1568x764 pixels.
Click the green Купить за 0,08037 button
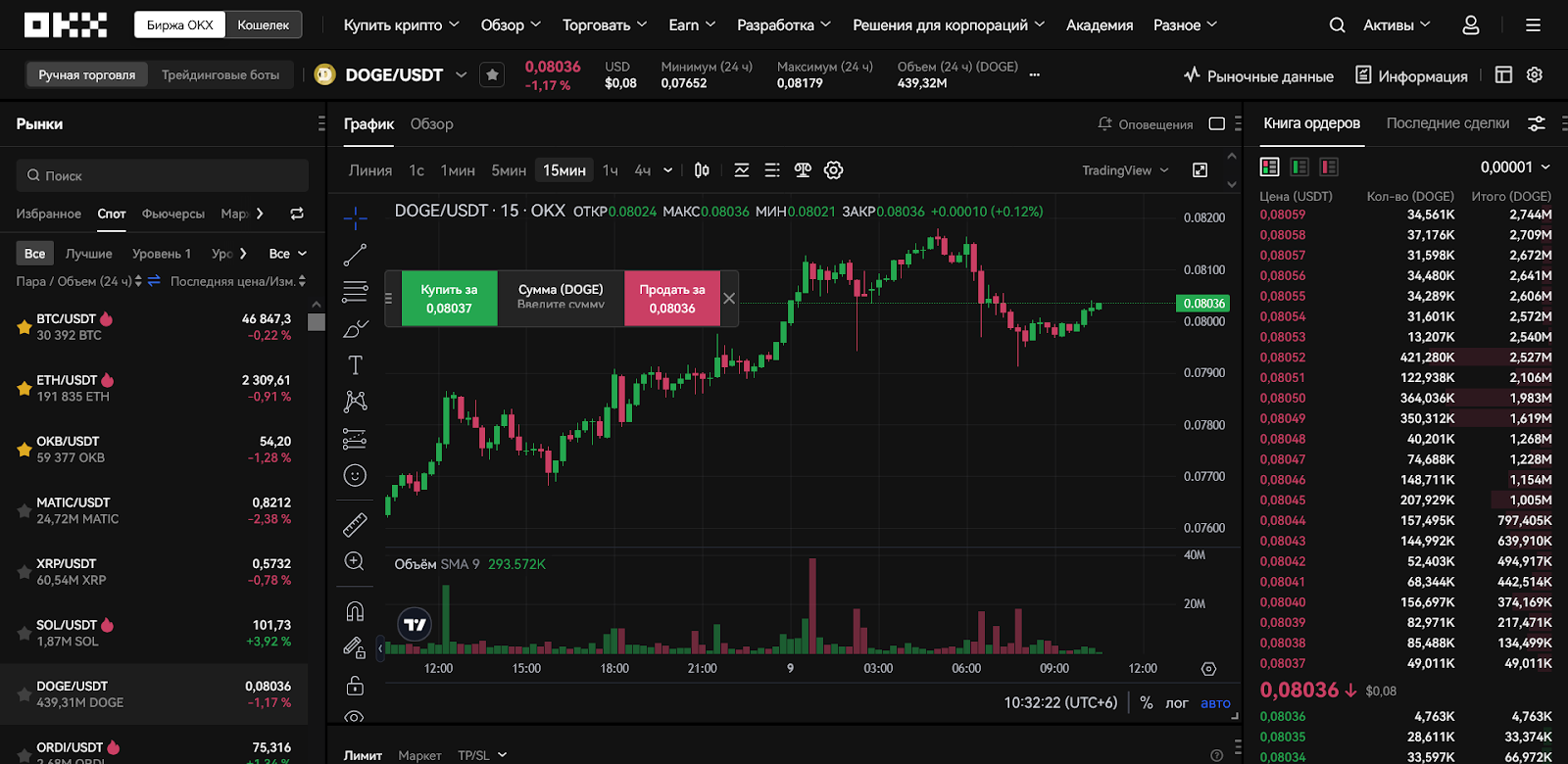point(449,299)
